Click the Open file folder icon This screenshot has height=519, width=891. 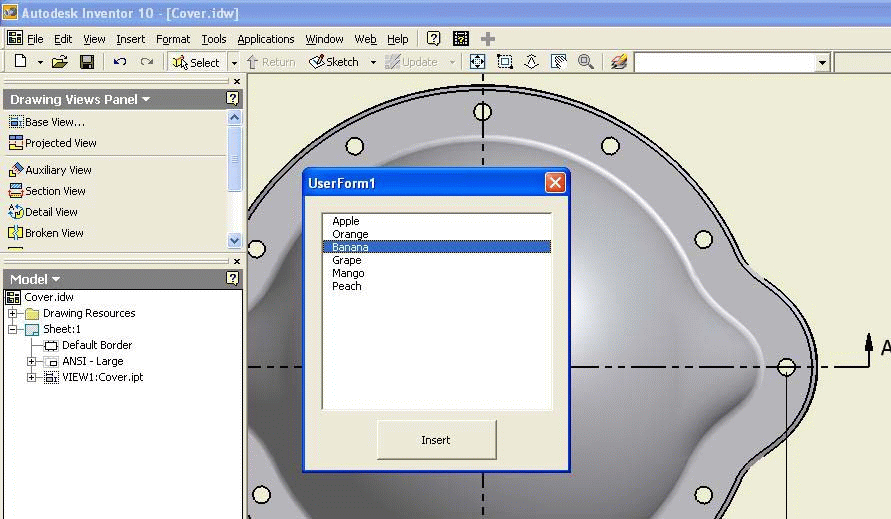click(60, 61)
